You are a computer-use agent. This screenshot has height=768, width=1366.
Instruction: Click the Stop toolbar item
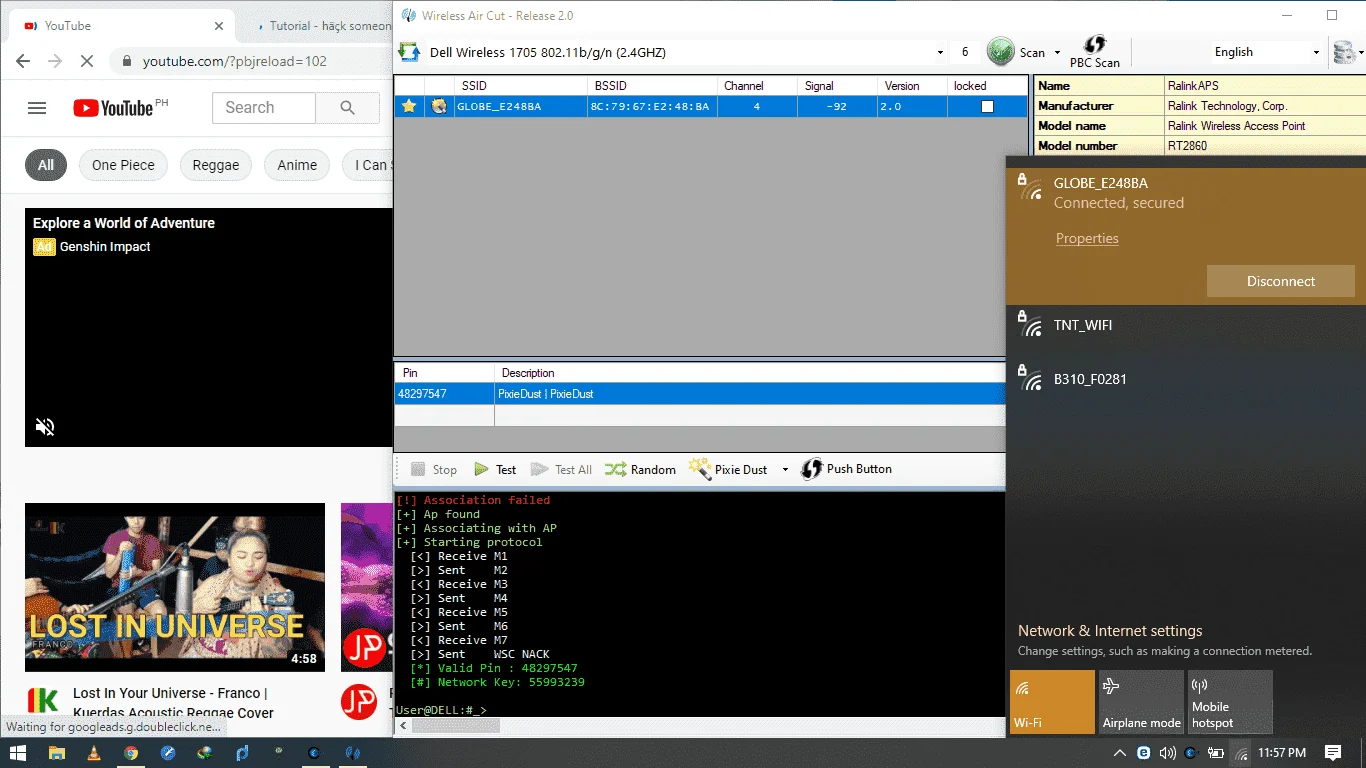coord(433,469)
